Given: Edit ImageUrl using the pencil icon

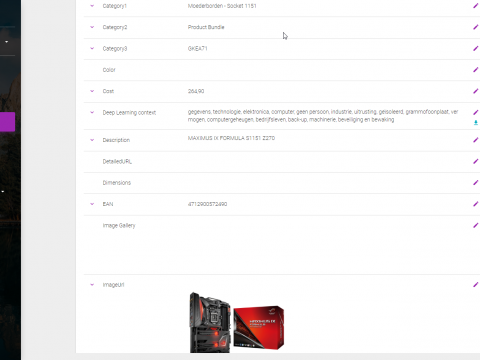Looking at the screenshot, I should [x=476, y=285].
